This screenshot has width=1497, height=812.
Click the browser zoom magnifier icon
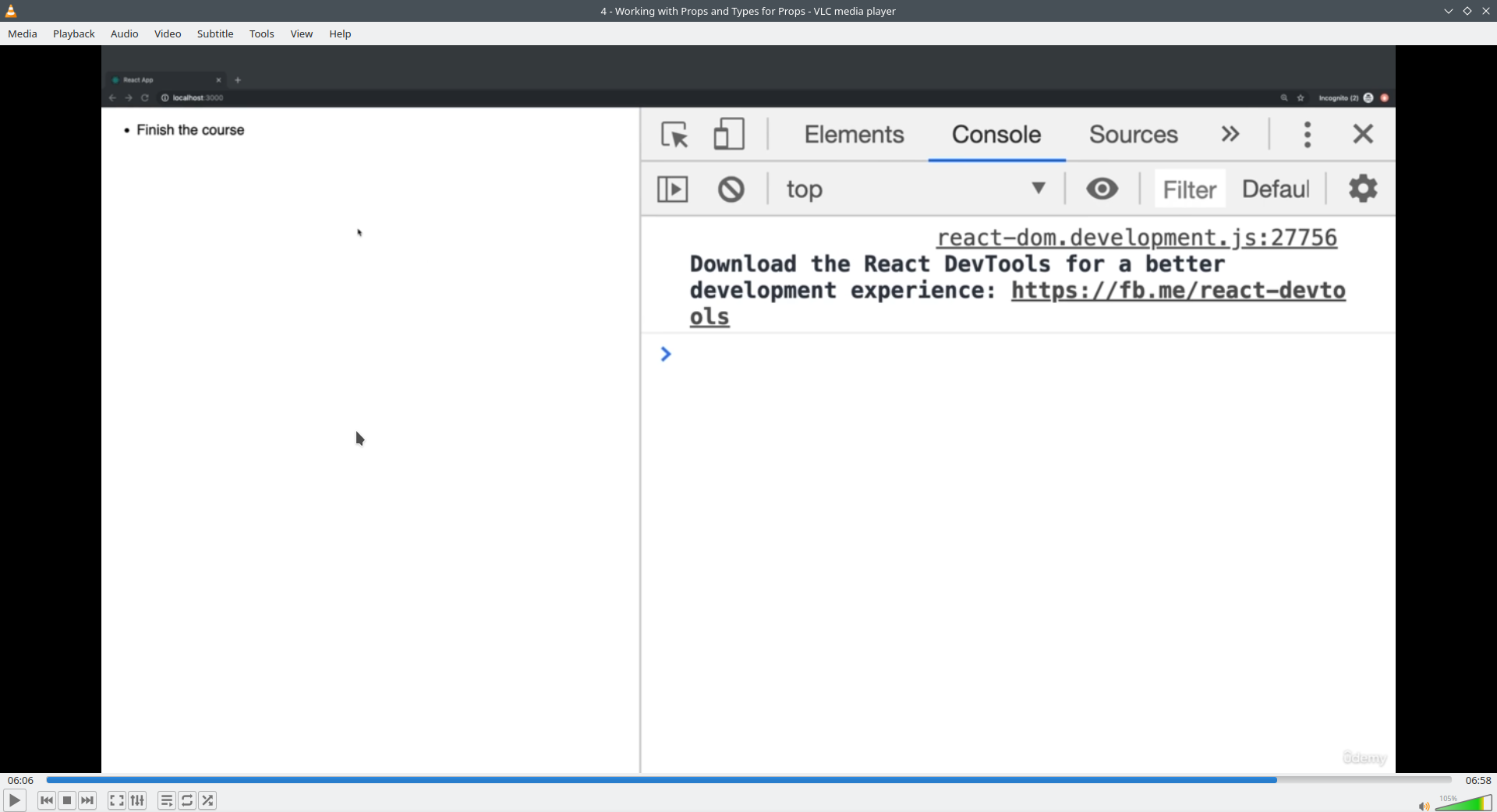click(x=1283, y=97)
